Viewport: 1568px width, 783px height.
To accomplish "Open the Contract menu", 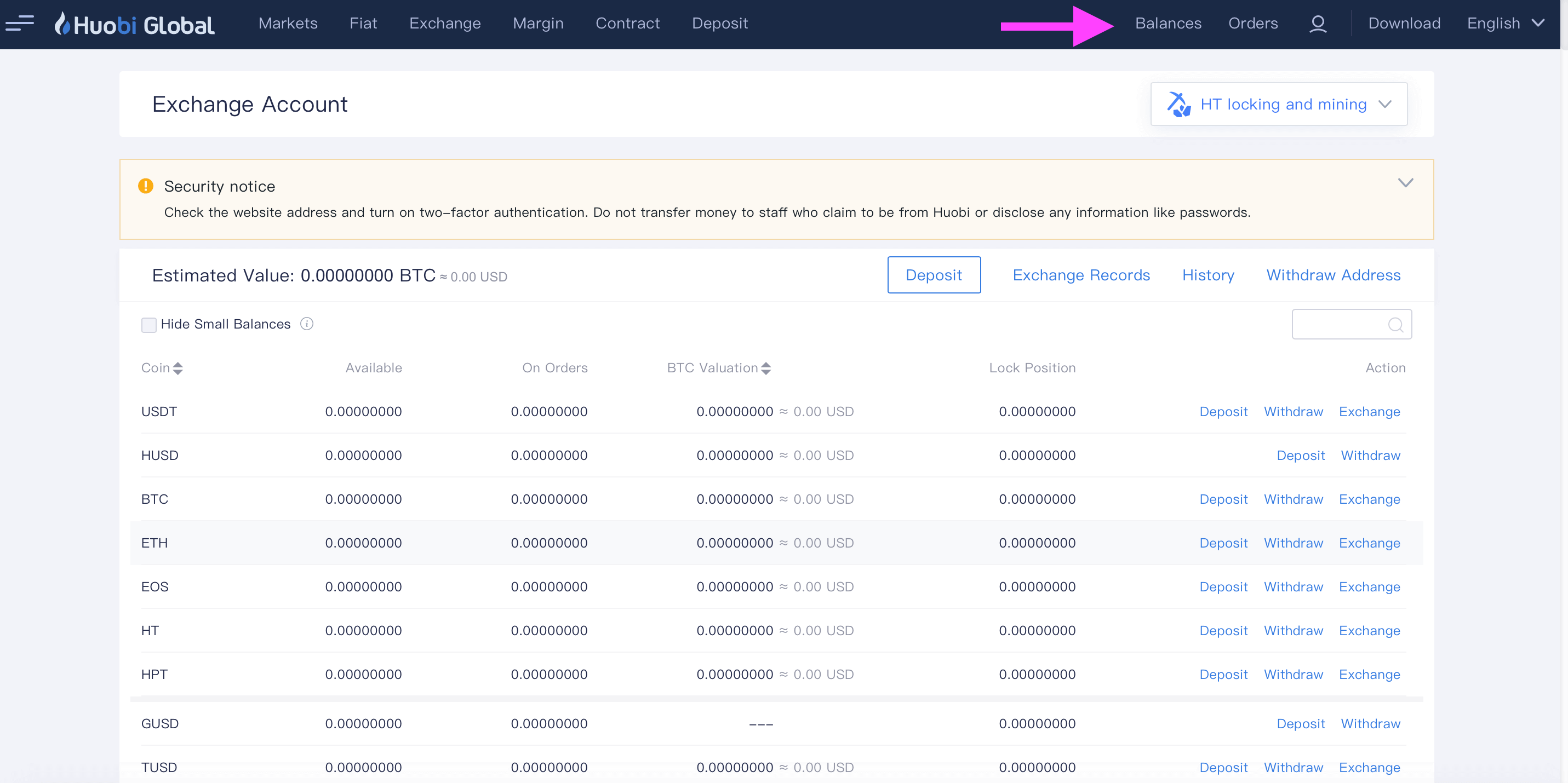I will (627, 24).
